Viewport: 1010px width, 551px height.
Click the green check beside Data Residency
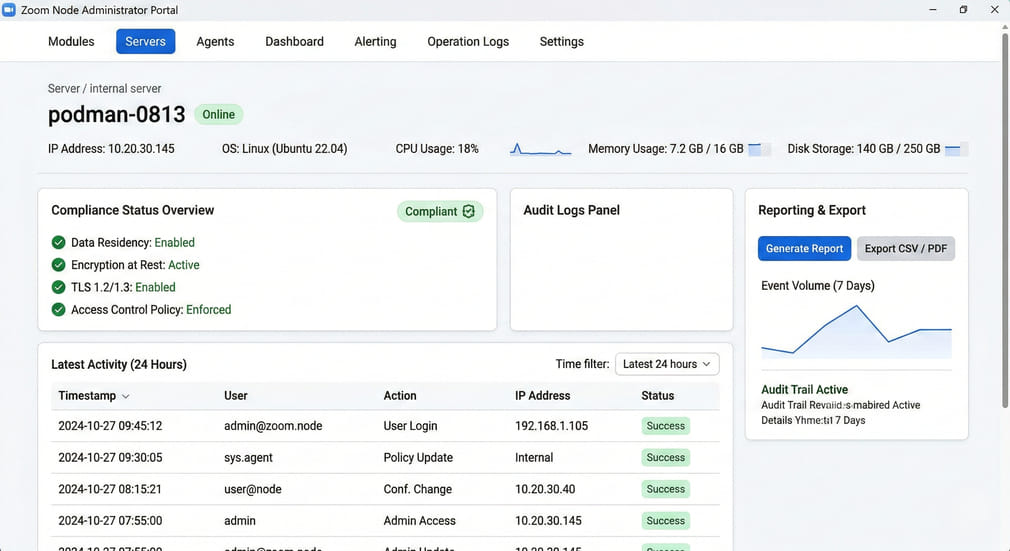[x=58, y=243]
